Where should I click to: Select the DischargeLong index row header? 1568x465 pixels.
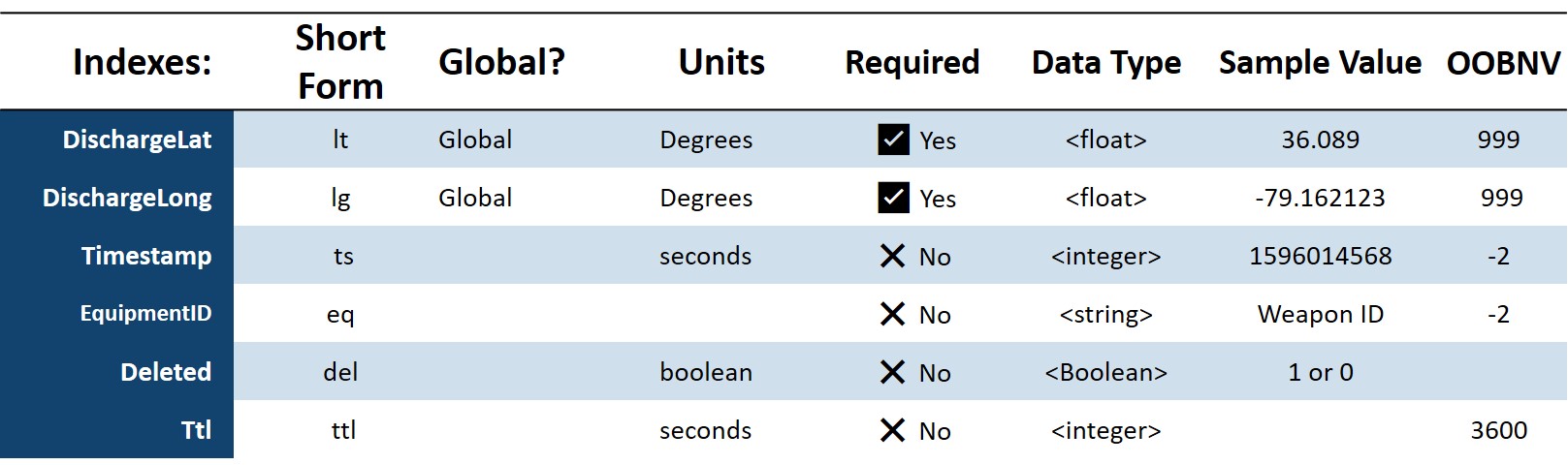(x=127, y=198)
